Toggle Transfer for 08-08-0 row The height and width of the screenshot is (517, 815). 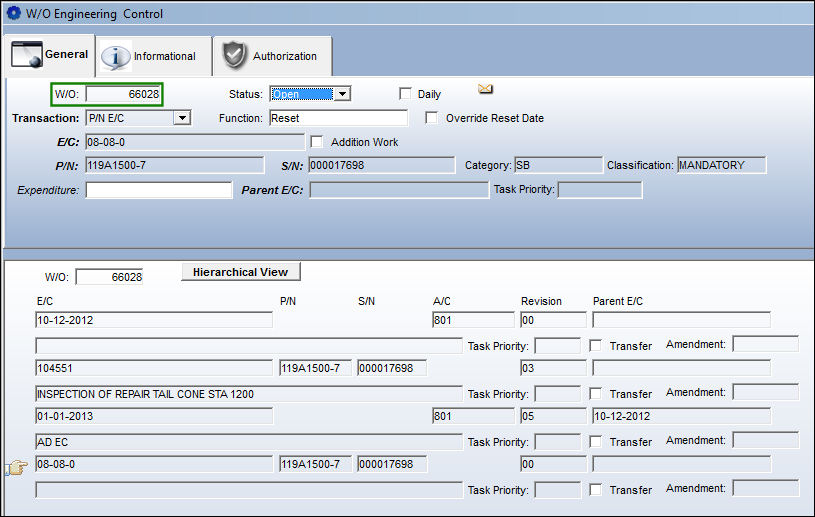coord(595,489)
